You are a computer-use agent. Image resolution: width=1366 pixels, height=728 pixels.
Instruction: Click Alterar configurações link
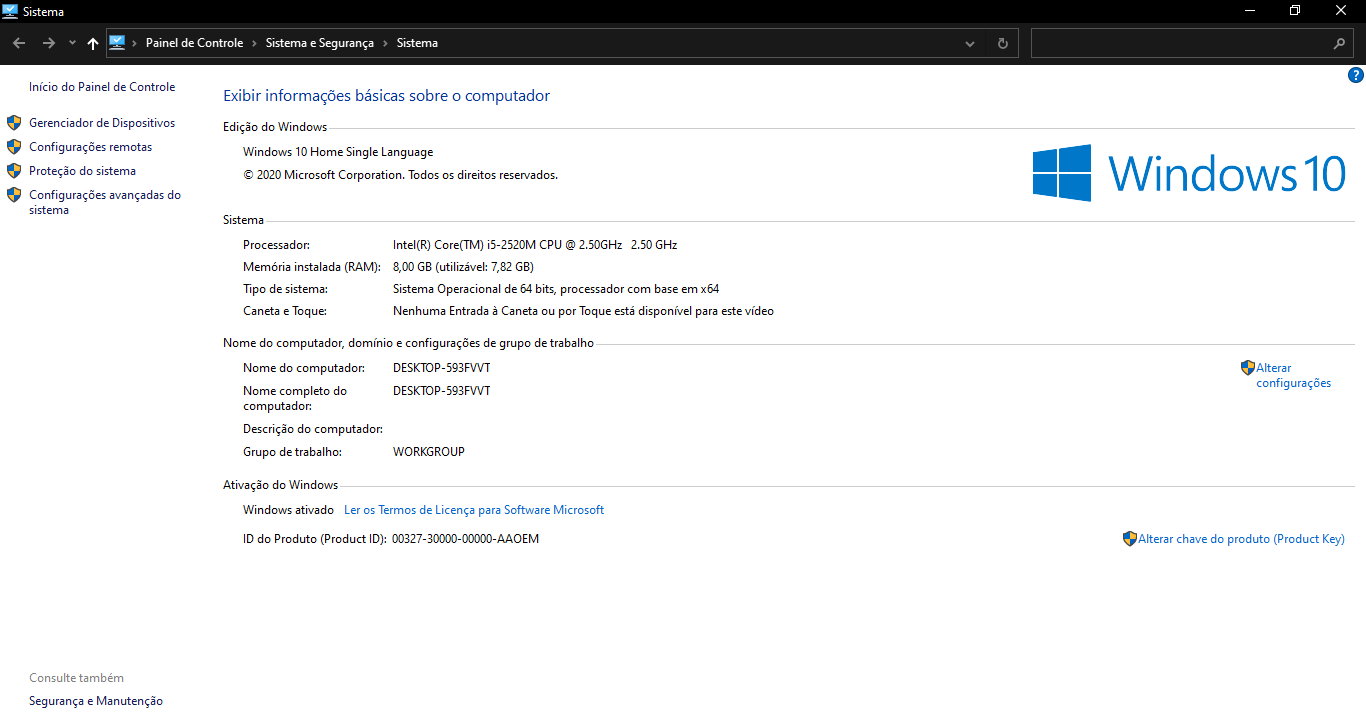pyautogui.click(x=1293, y=376)
